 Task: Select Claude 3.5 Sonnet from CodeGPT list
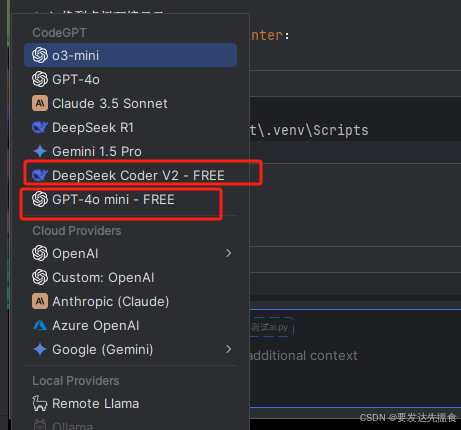click(x=130, y=103)
